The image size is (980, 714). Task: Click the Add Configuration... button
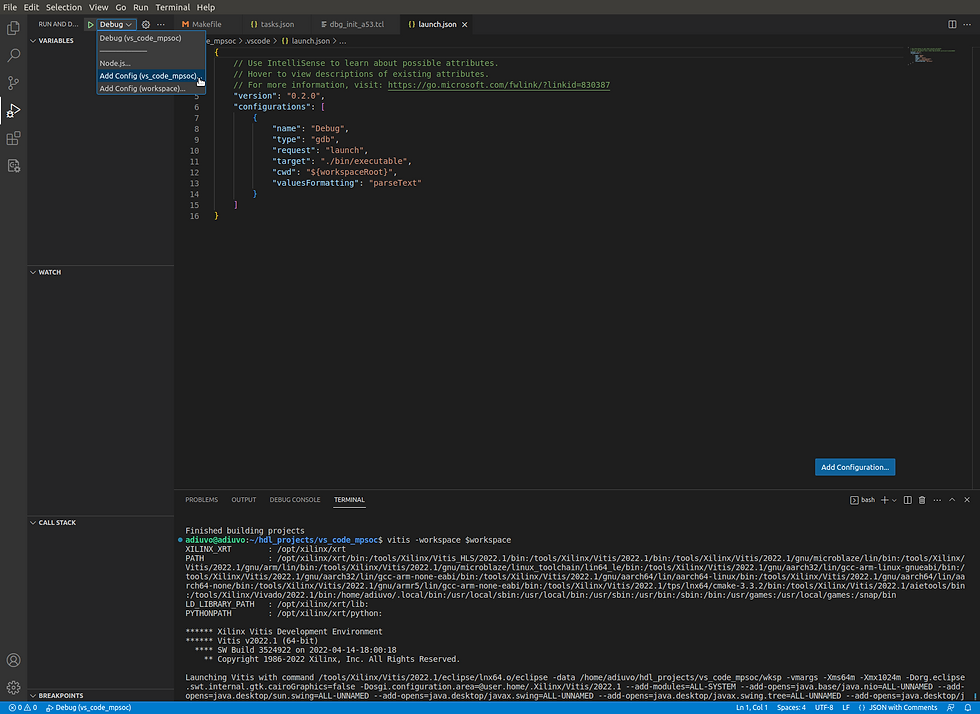854,467
